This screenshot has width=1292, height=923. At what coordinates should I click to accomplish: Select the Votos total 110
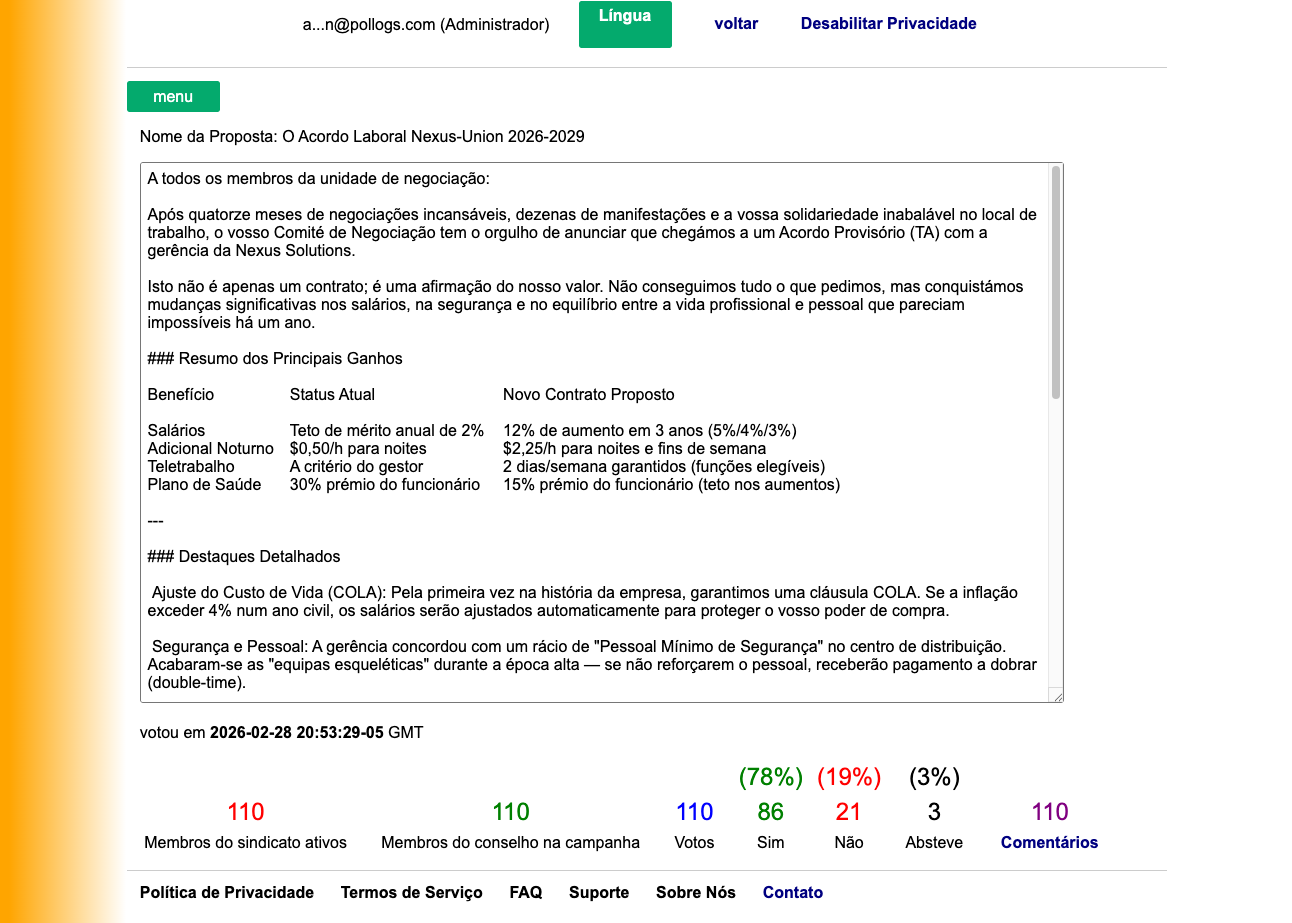(694, 812)
